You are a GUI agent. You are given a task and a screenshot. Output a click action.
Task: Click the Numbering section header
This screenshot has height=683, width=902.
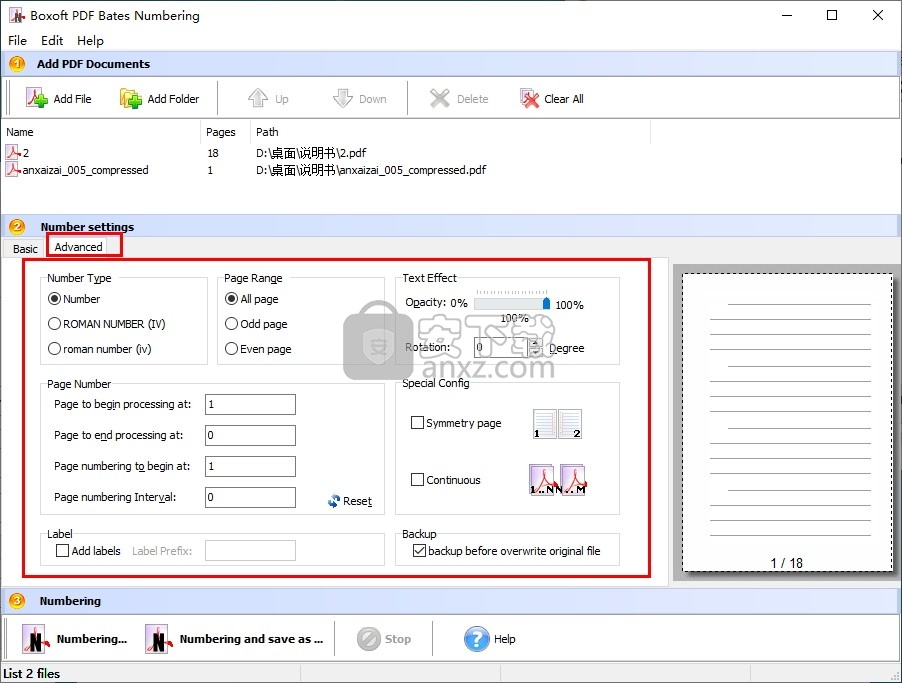tap(450, 601)
